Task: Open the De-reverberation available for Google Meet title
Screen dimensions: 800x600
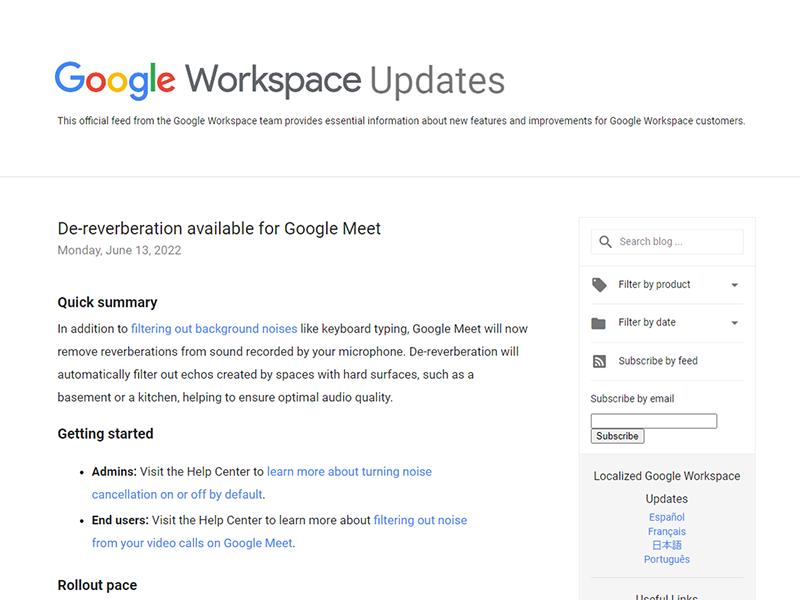Action: 219,229
